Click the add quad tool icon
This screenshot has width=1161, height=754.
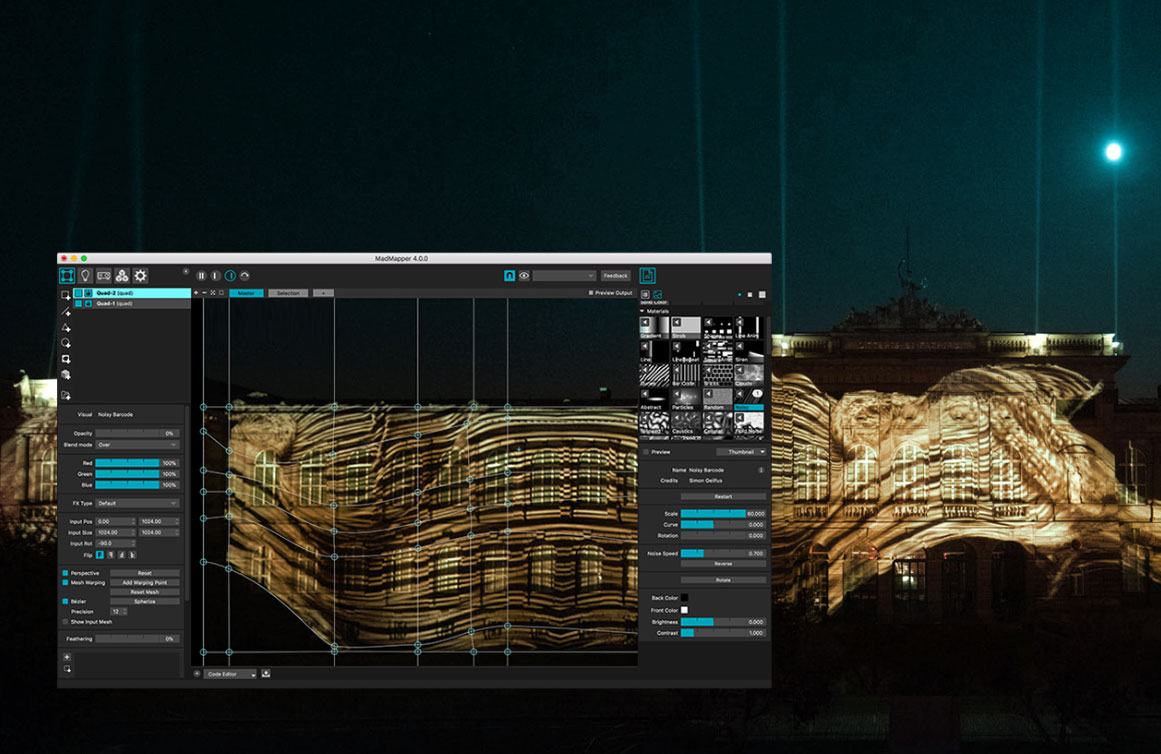66,295
